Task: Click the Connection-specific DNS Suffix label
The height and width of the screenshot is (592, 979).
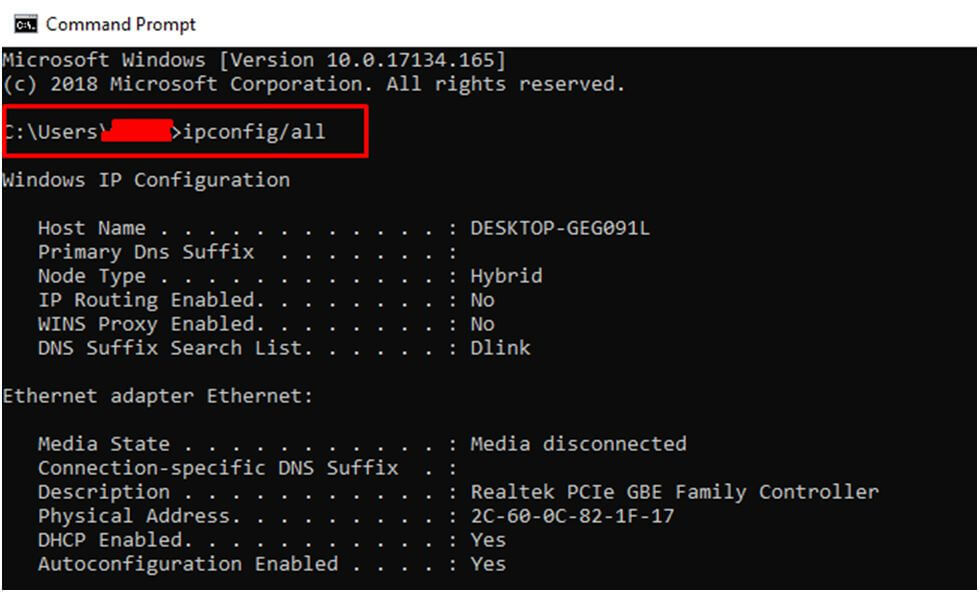Action: click(x=218, y=468)
